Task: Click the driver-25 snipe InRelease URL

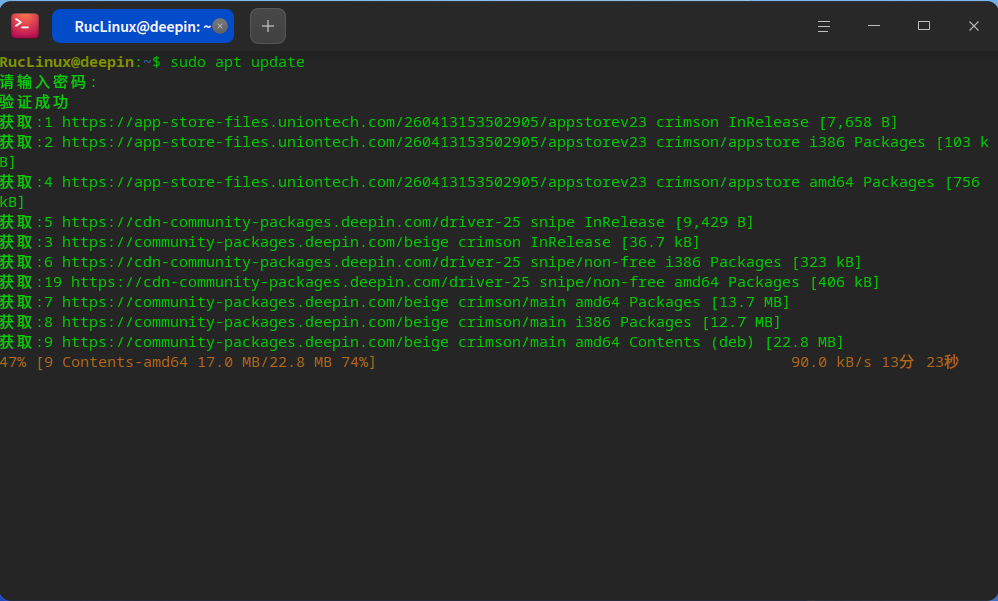Action: (291, 222)
